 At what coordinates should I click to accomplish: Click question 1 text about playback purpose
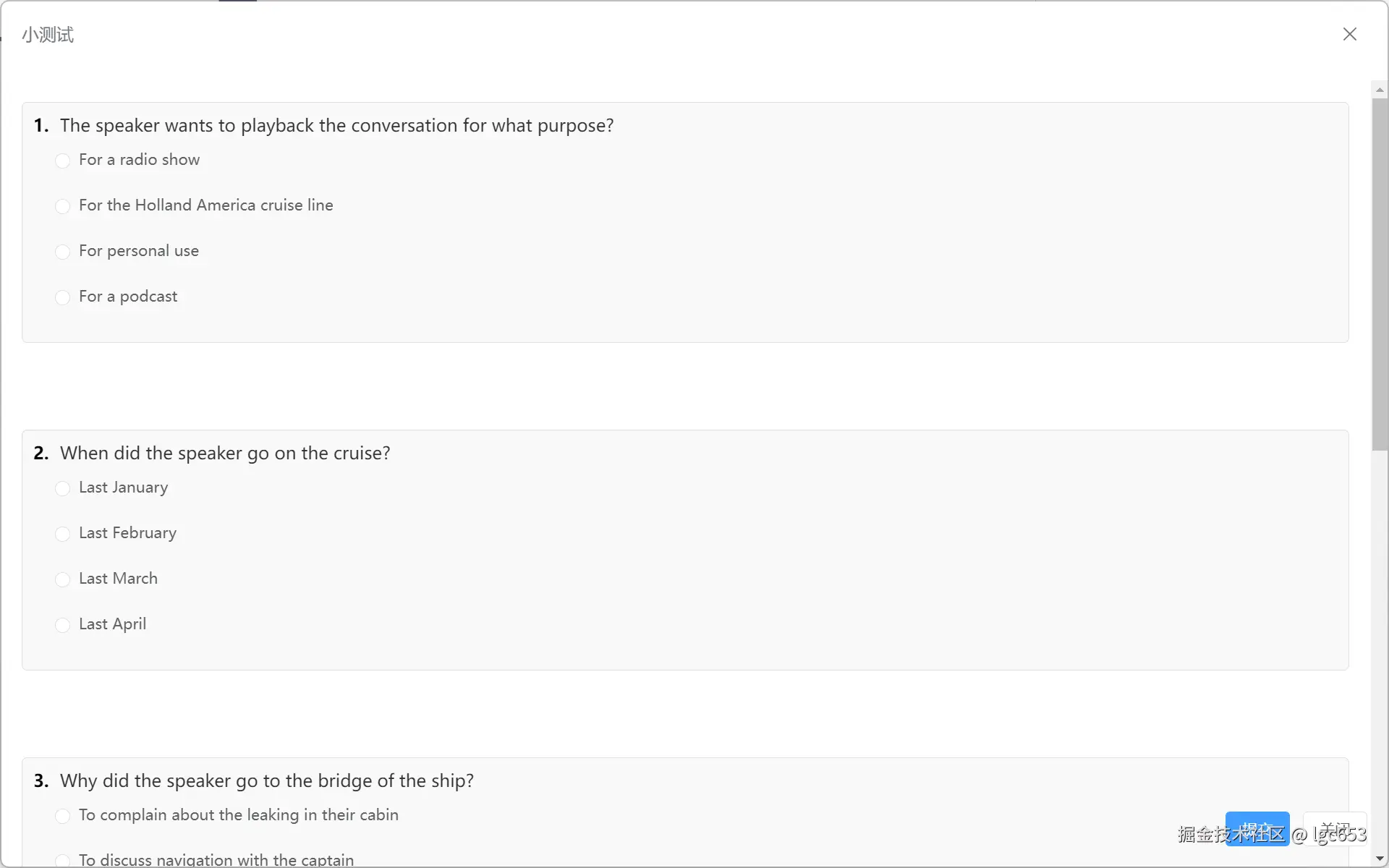click(336, 126)
